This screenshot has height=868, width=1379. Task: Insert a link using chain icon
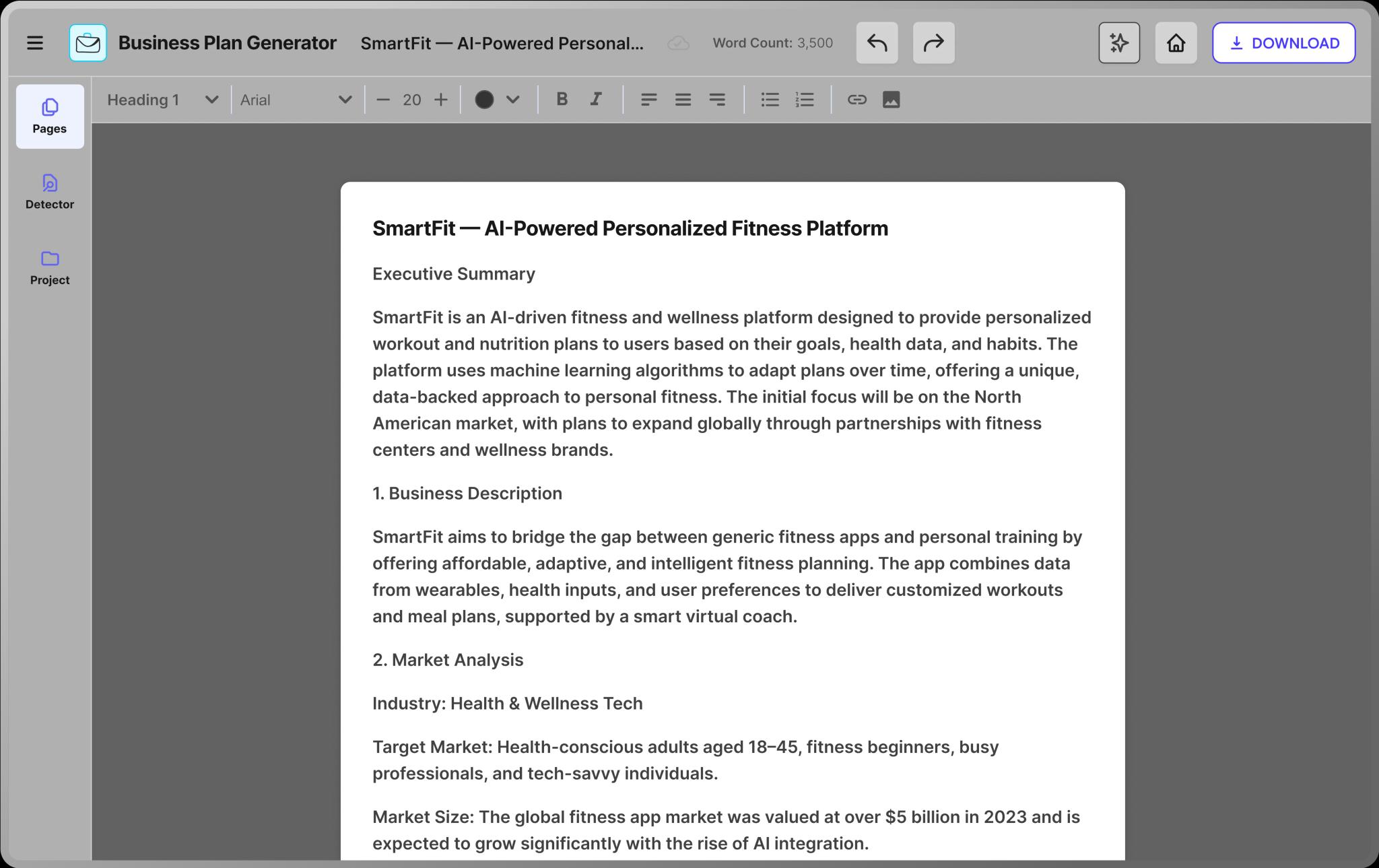pos(856,100)
